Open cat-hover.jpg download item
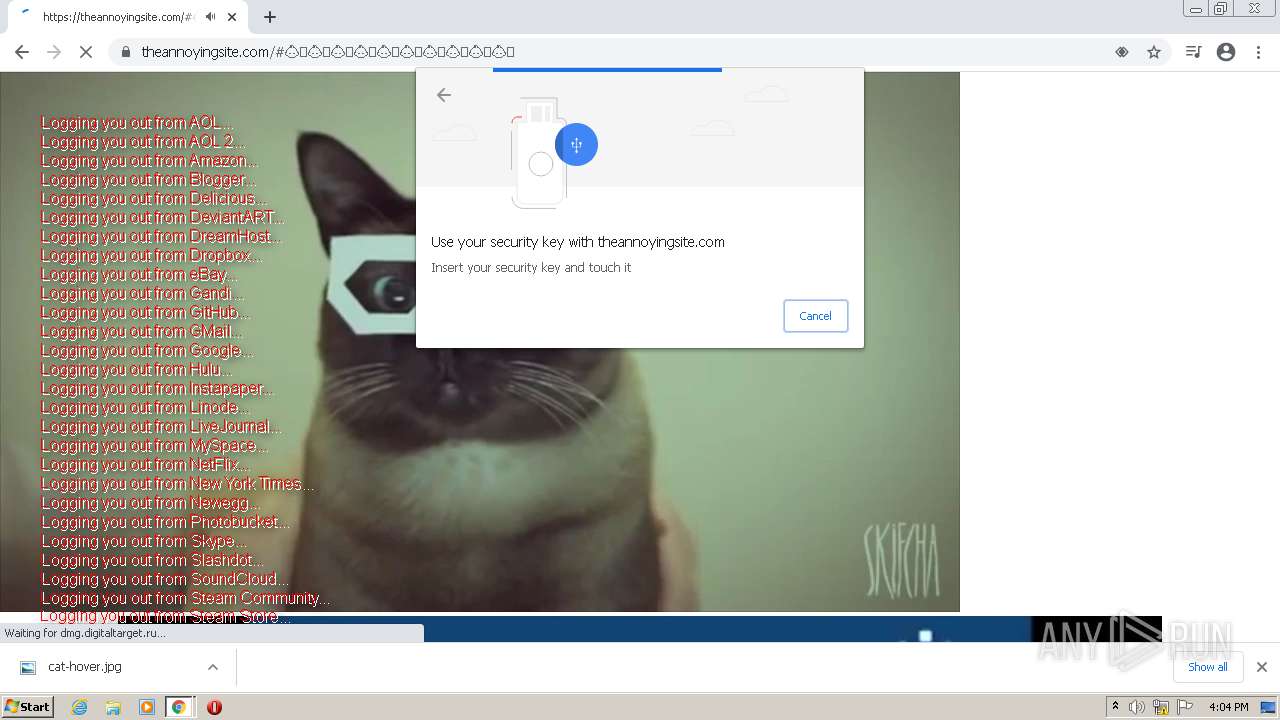This screenshot has width=1280, height=720. pos(85,667)
